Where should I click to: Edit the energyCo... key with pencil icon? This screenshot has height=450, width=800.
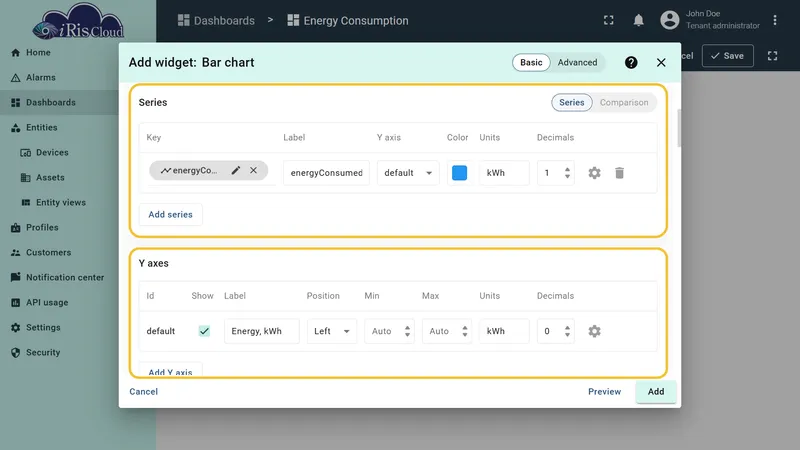[x=236, y=170]
